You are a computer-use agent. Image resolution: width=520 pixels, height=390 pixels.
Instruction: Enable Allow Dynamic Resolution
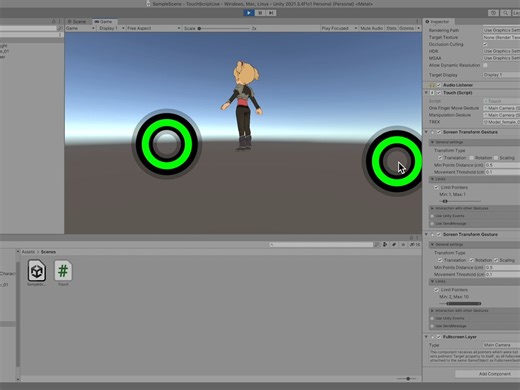[x=485, y=65]
